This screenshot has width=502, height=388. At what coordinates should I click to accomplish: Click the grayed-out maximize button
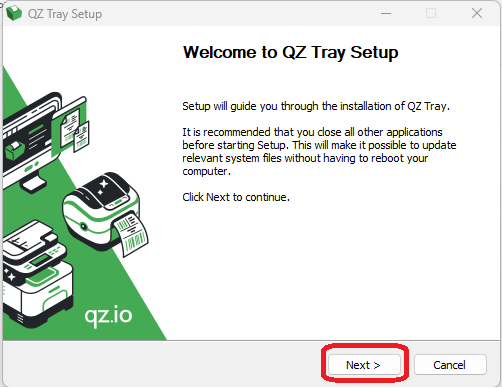click(431, 13)
